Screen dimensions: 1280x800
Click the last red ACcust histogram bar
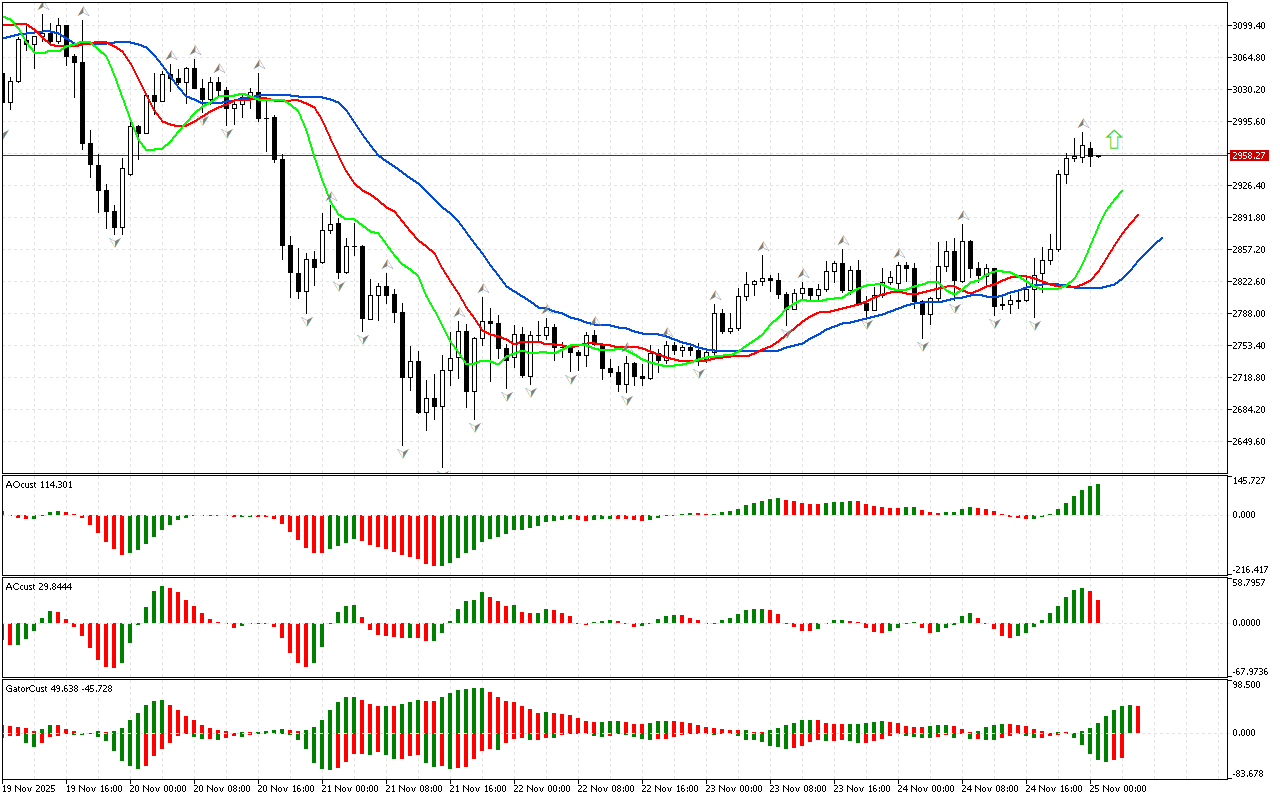[1098, 611]
